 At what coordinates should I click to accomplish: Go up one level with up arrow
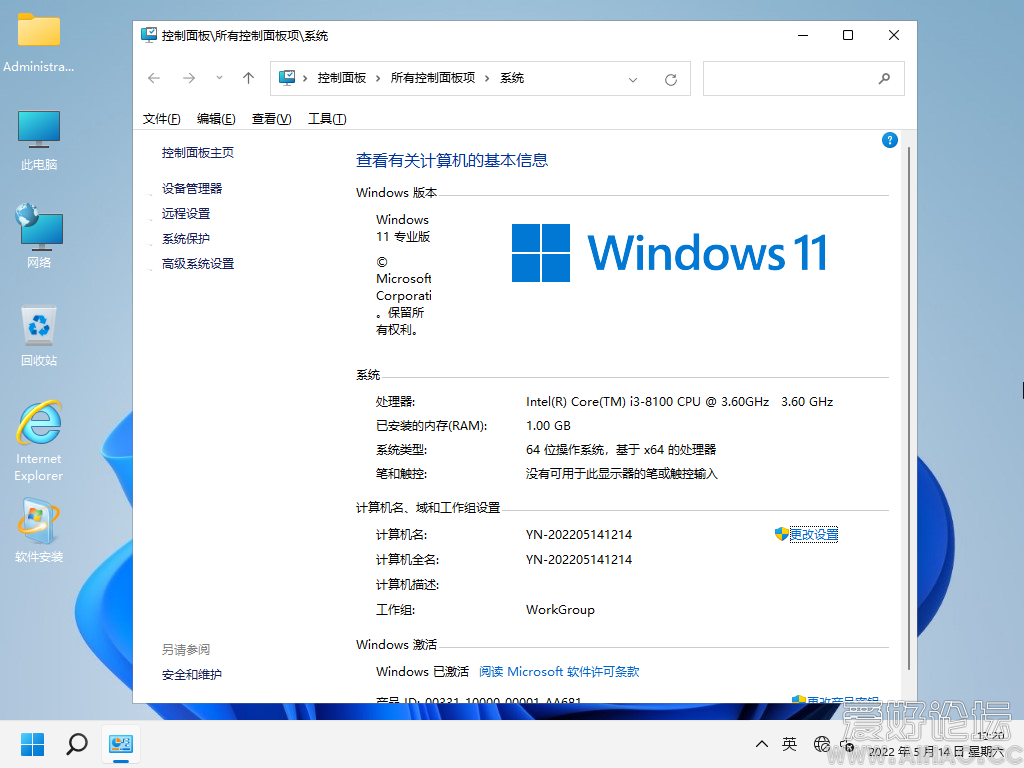(249, 78)
